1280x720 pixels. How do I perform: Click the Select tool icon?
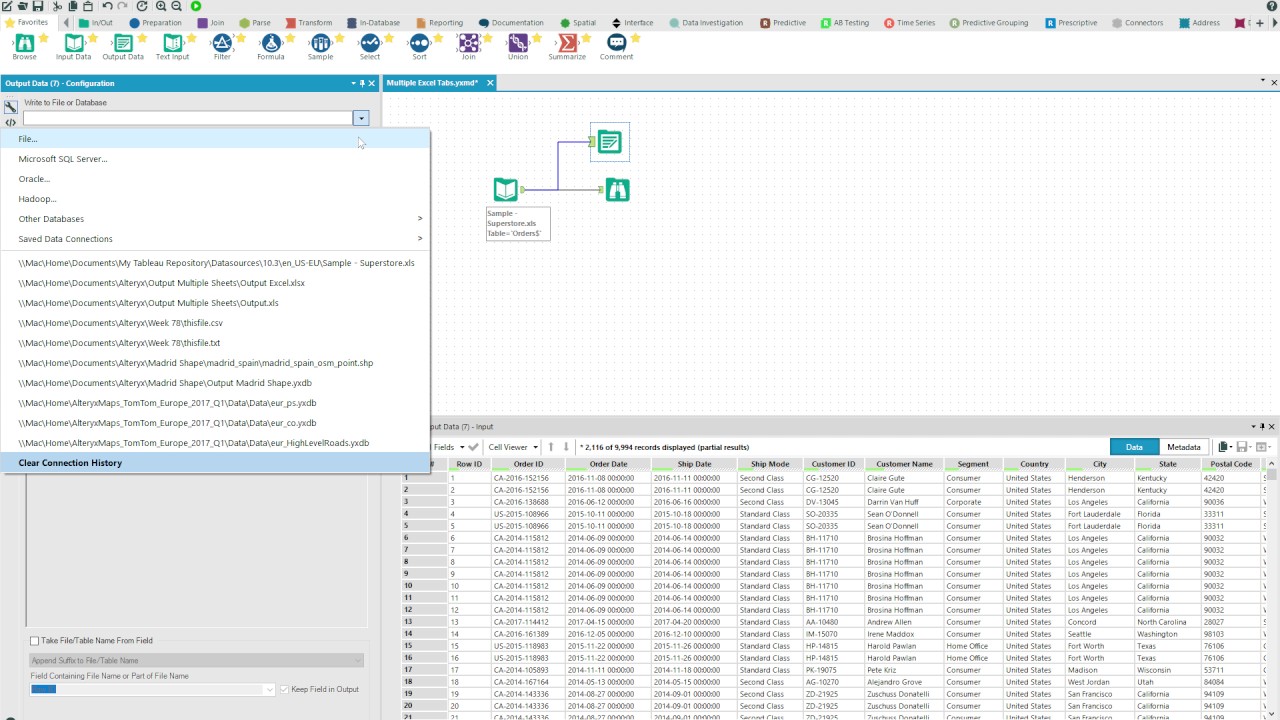[370, 42]
